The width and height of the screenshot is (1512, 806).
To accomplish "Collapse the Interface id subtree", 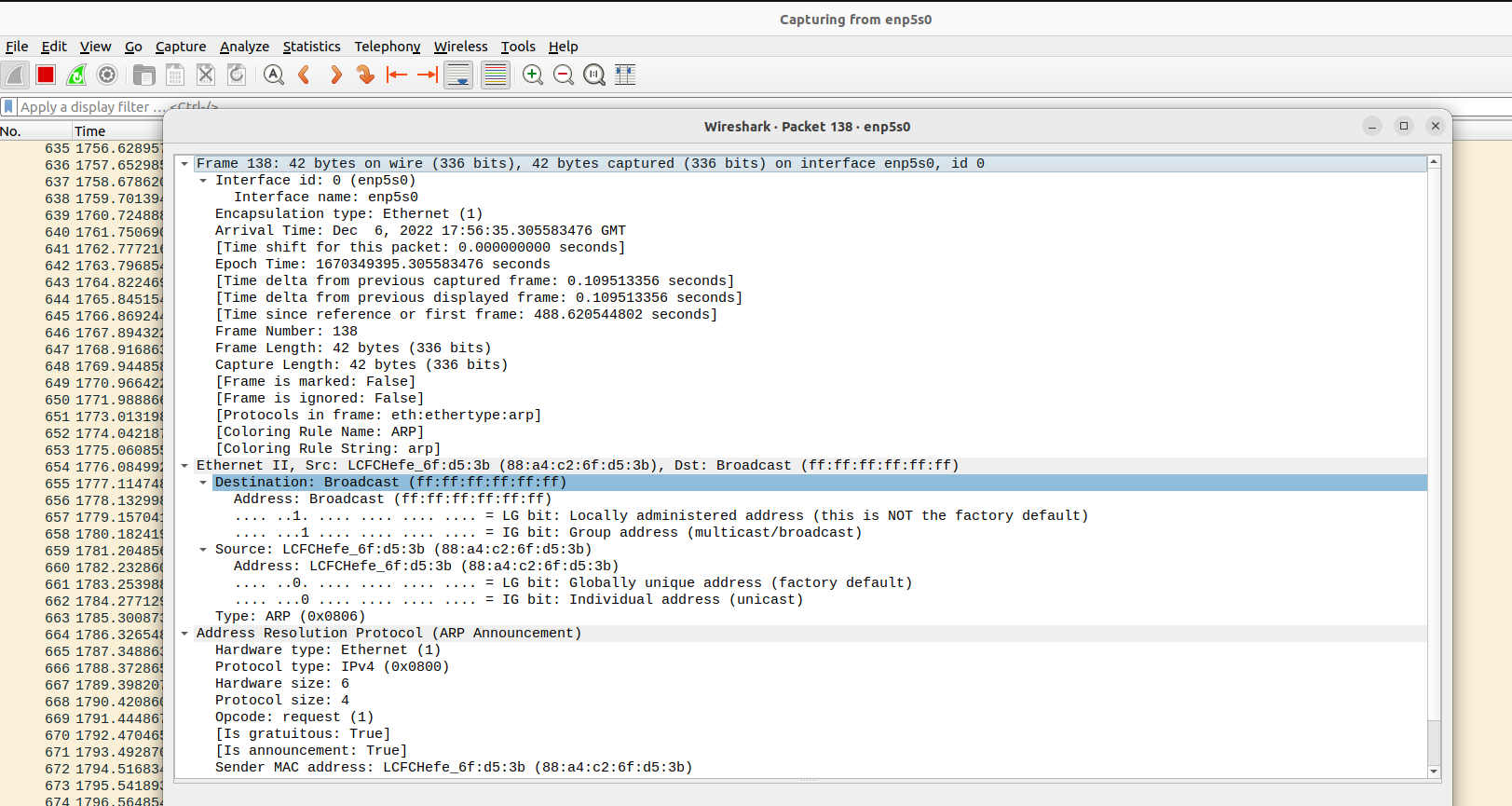I will tap(203, 181).
